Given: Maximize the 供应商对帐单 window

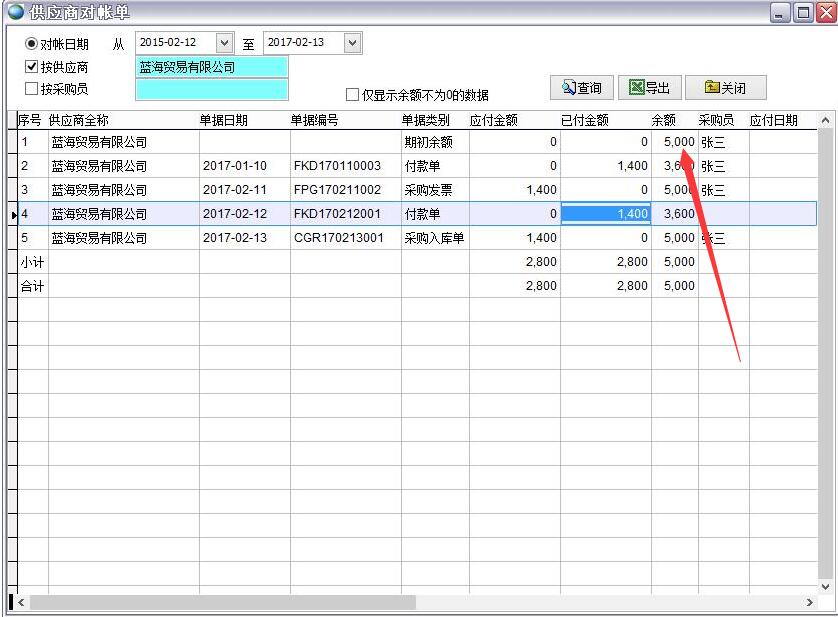Looking at the screenshot, I should pyautogui.click(x=802, y=13).
